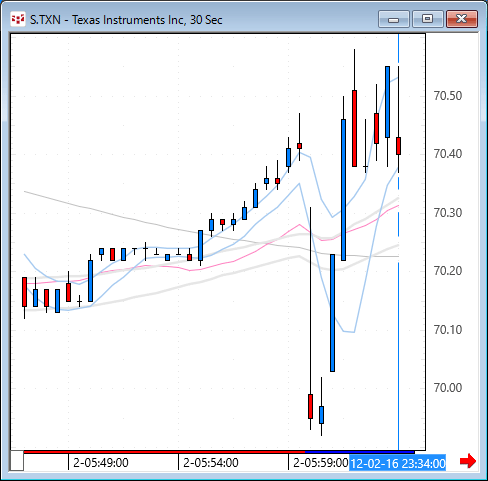Click the 2-05:54:00 time axis label
This screenshot has width=488, height=481.
click(211, 463)
